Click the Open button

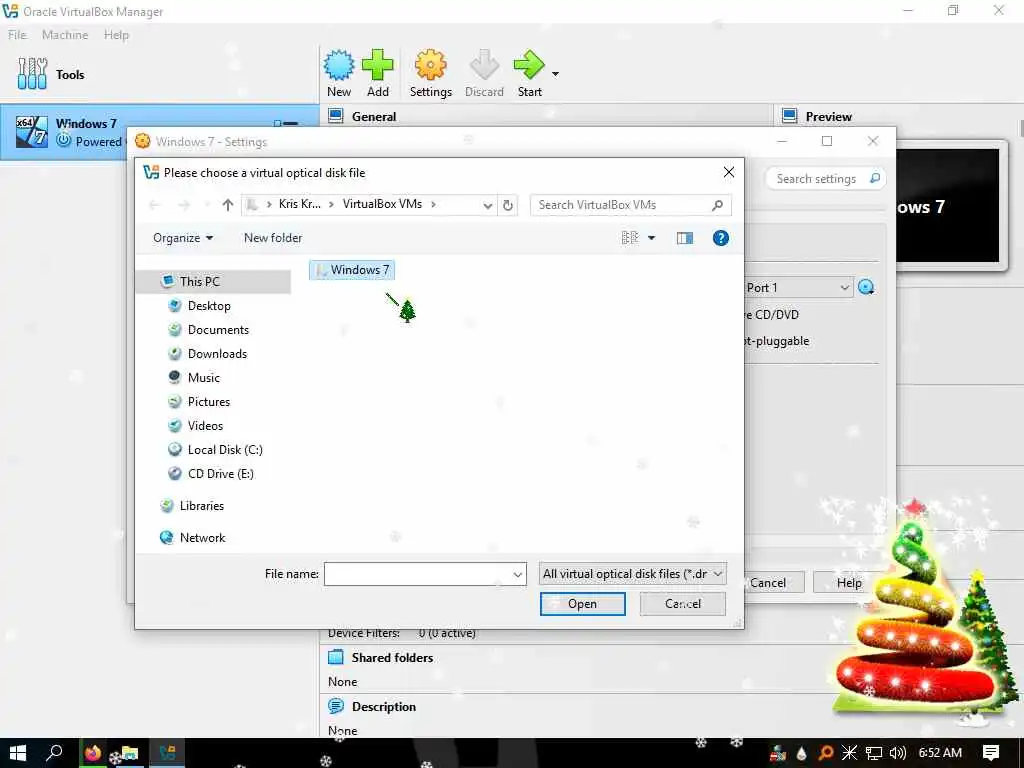click(583, 604)
